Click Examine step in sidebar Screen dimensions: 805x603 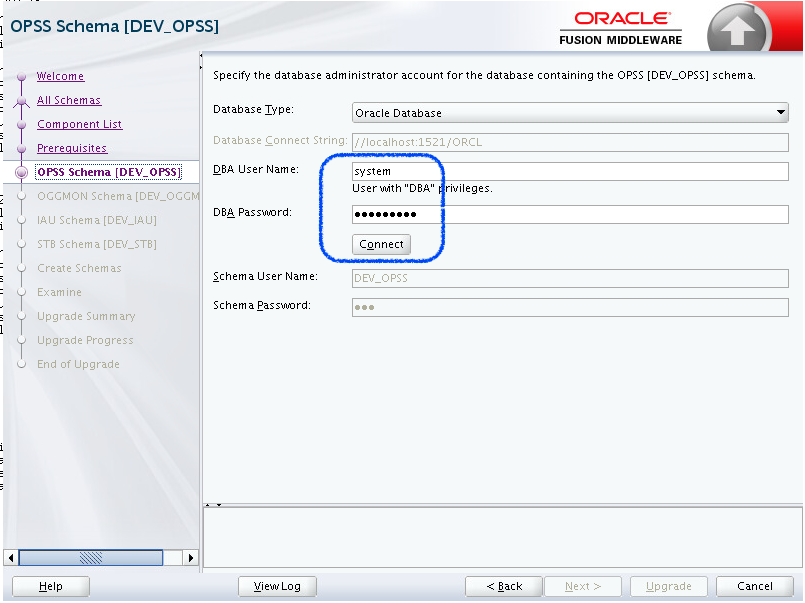[59, 293]
